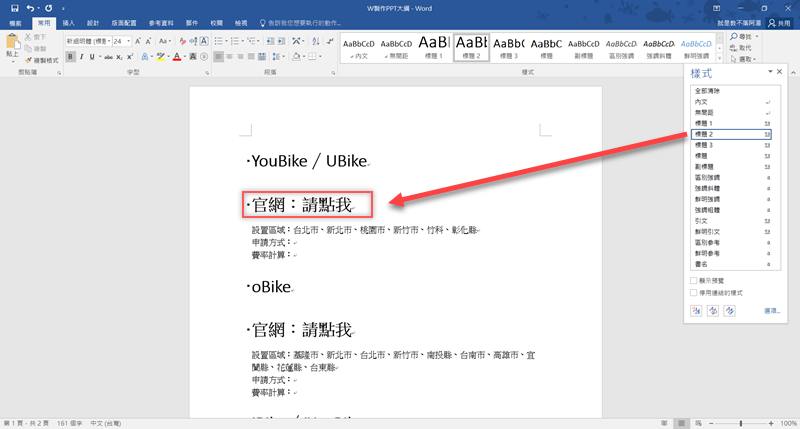Click the bullet list icon
The height and width of the screenshot is (429, 800).
pos(221,41)
